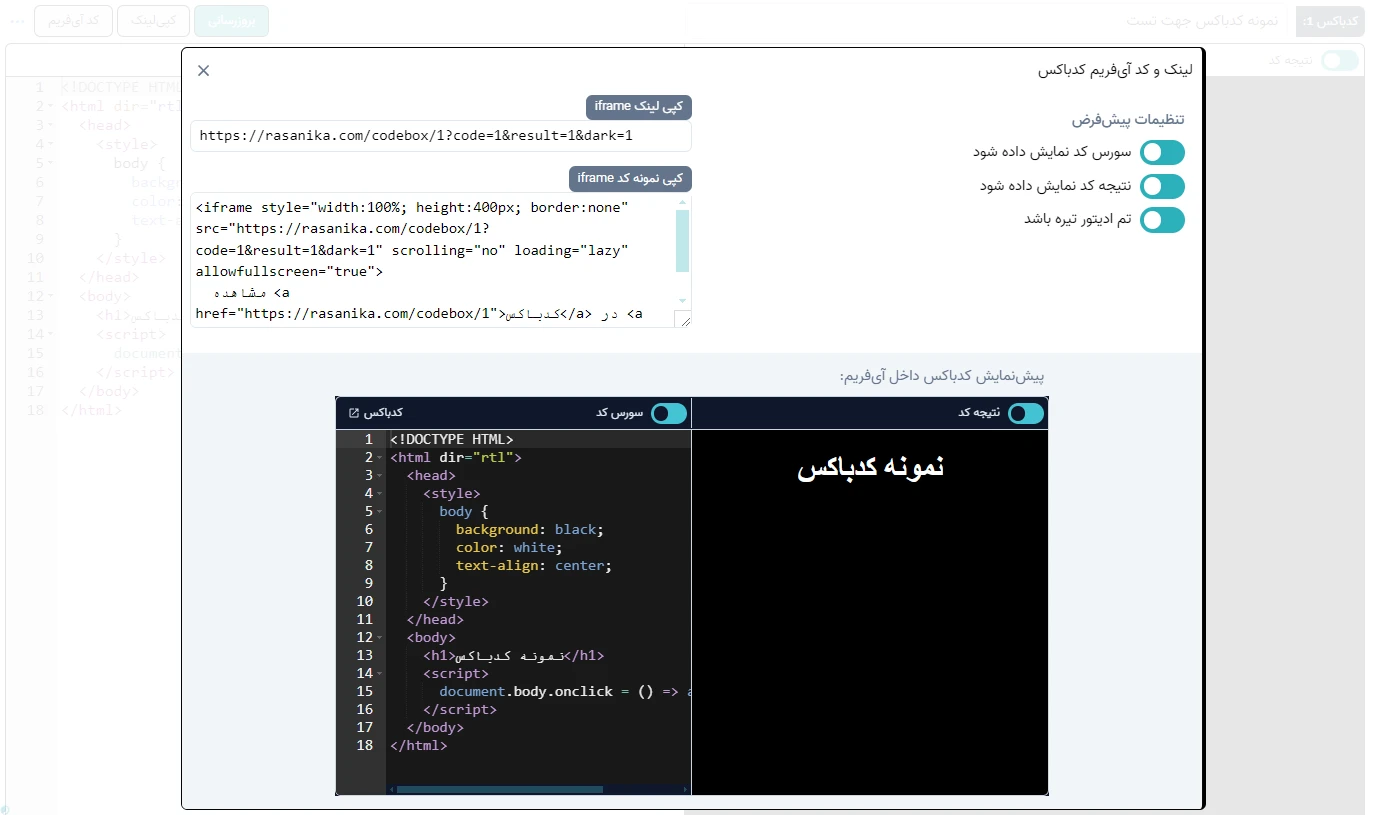This screenshot has width=1373, height=815.
Task: Collapse line 14 fold arrow in background editor
Action: pos(51,335)
